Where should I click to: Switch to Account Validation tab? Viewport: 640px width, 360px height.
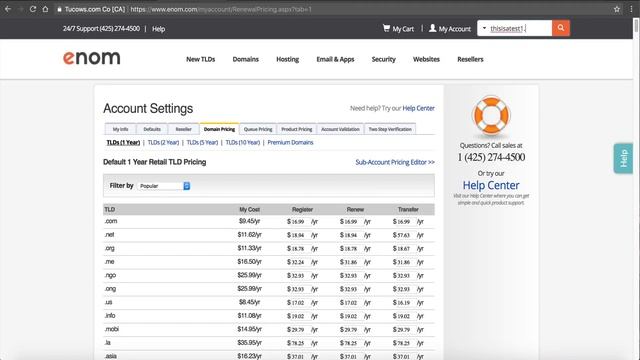340,129
